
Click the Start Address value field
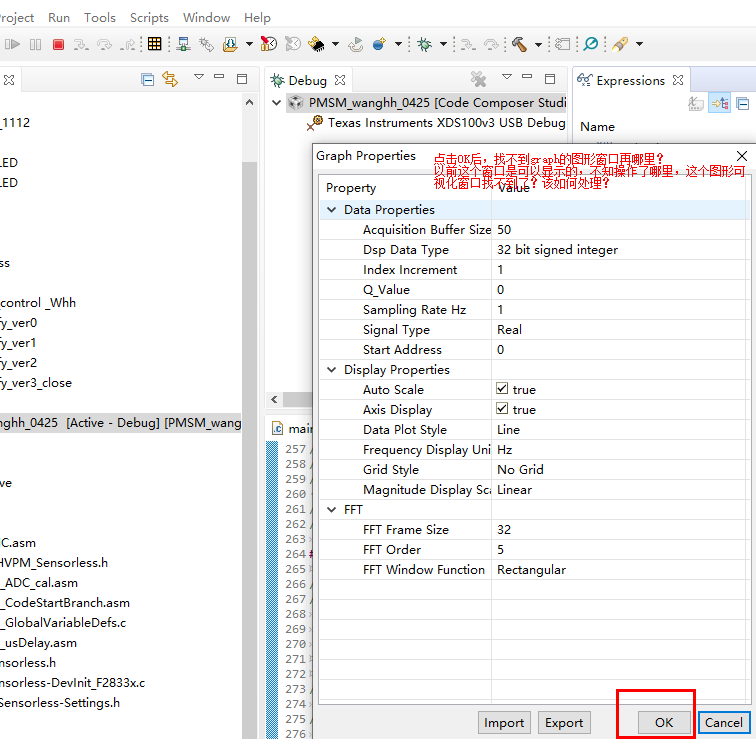click(x=619, y=349)
